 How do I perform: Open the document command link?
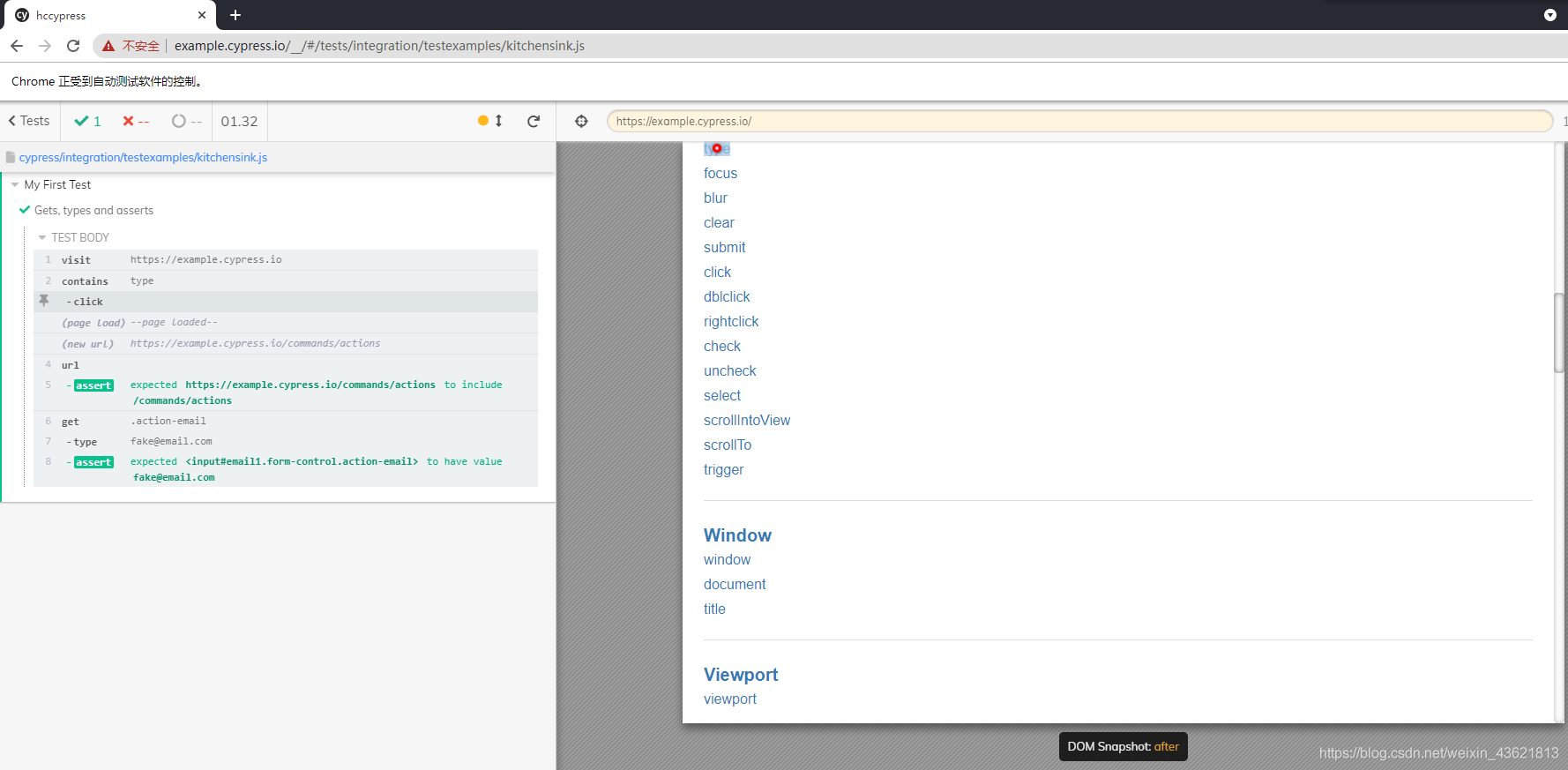pyautogui.click(x=735, y=585)
